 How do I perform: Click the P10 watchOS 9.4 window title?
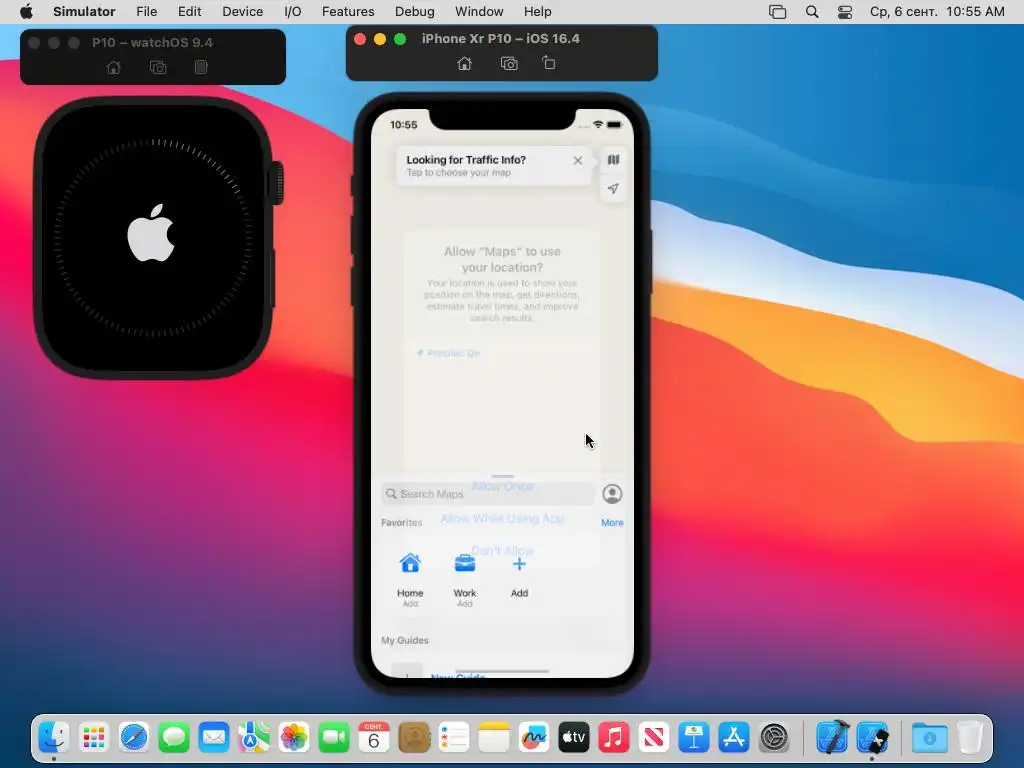152,42
